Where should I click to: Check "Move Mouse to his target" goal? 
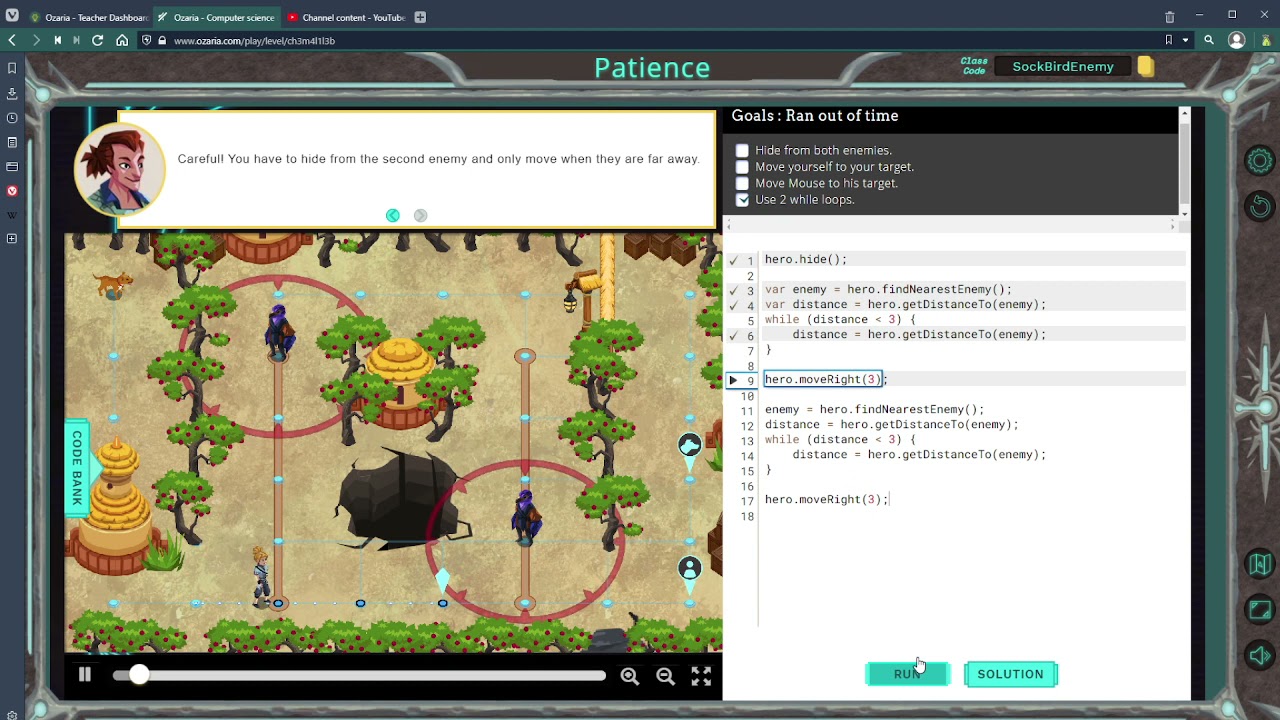742,184
